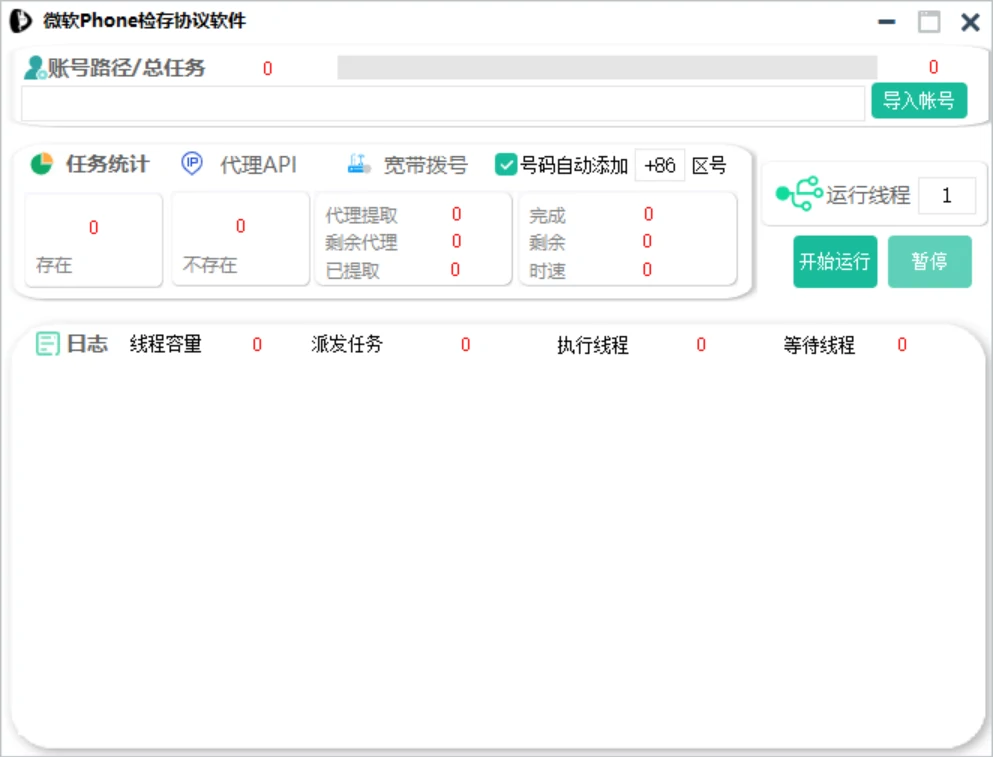Click the 导入帐号 button
The width and height of the screenshot is (993, 757).
[x=919, y=100]
